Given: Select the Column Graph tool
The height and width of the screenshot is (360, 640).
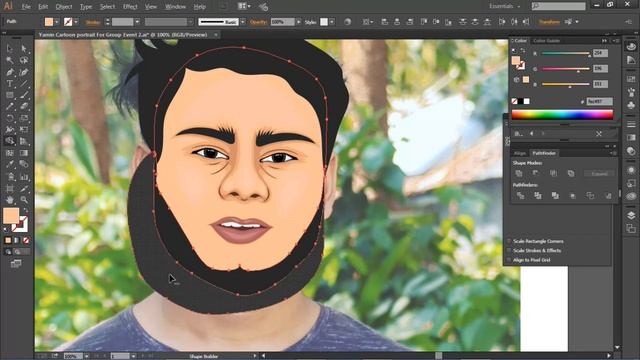Looking at the screenshot, I should 24,176.
